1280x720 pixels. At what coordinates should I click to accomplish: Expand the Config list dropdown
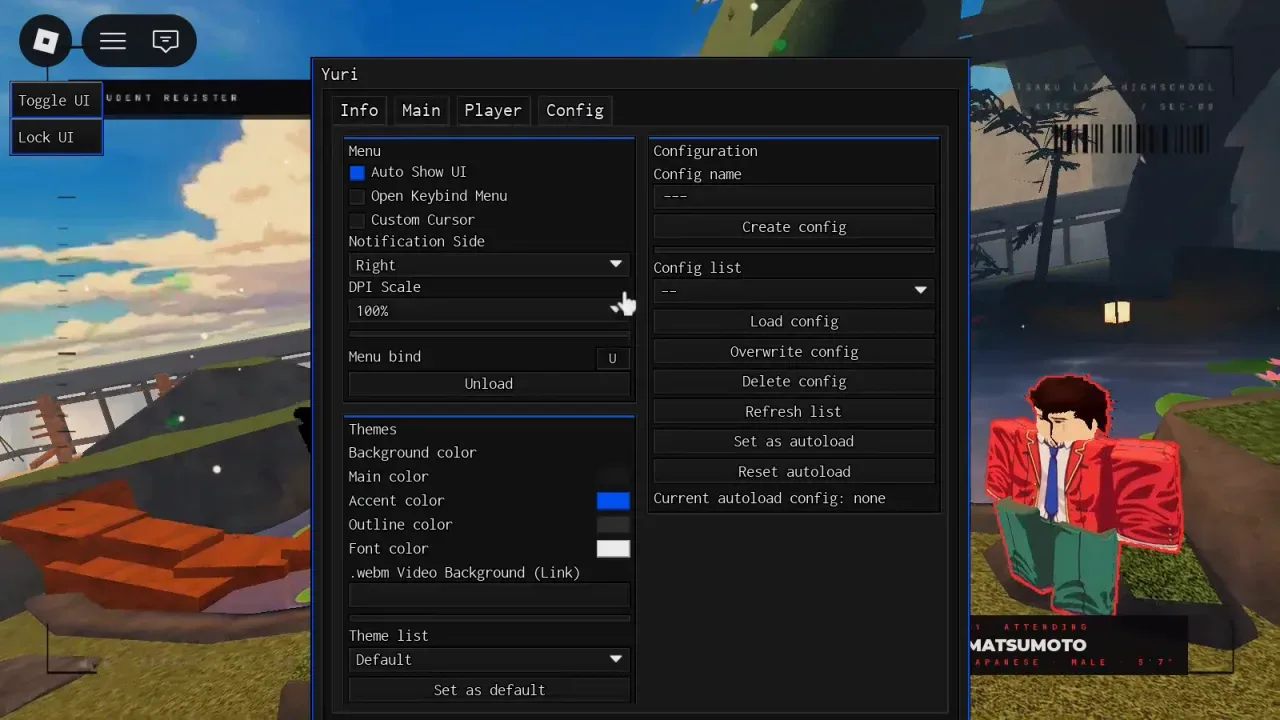794,291
